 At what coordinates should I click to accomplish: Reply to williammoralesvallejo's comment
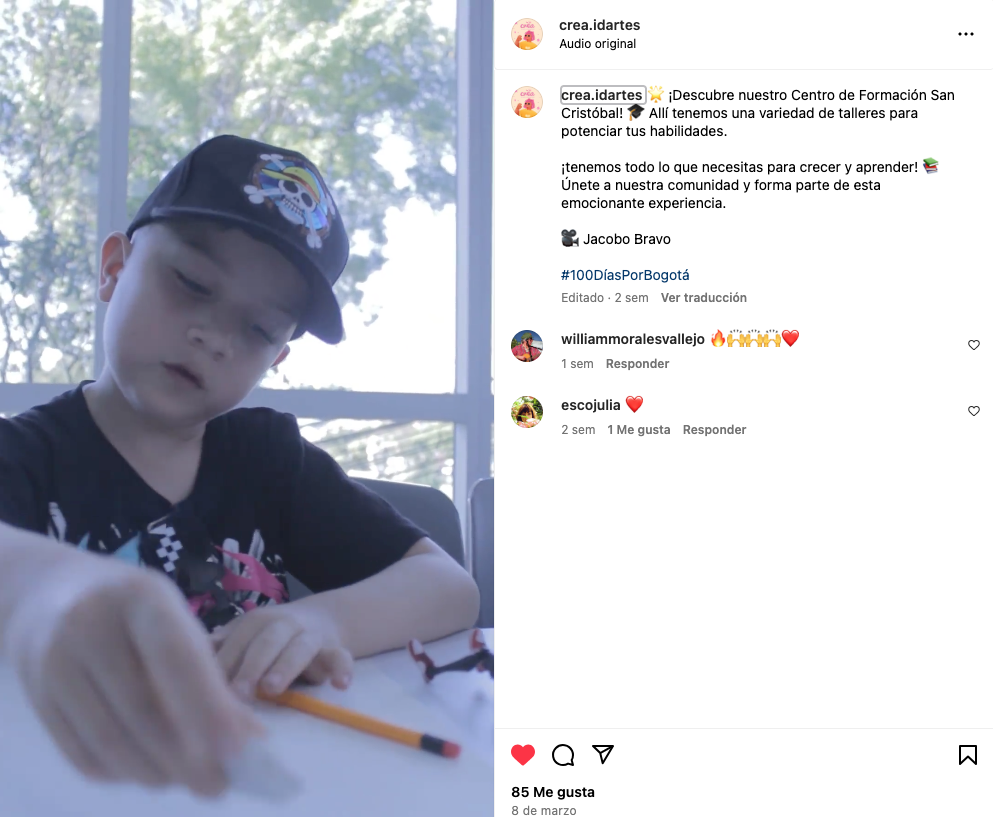(x=637, y=364)
